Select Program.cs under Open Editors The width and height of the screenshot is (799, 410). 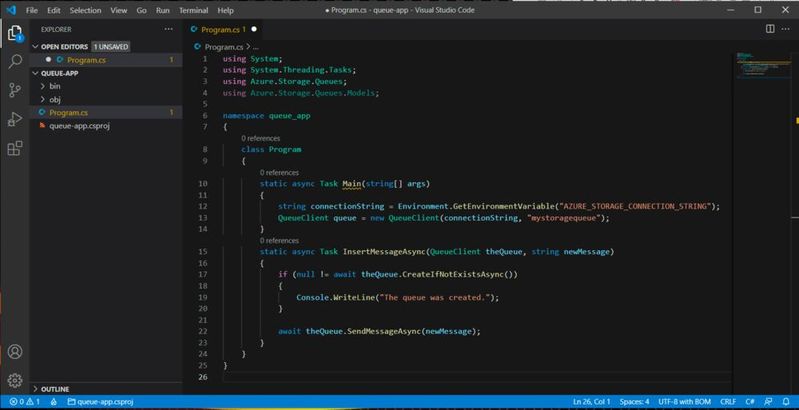106,60
